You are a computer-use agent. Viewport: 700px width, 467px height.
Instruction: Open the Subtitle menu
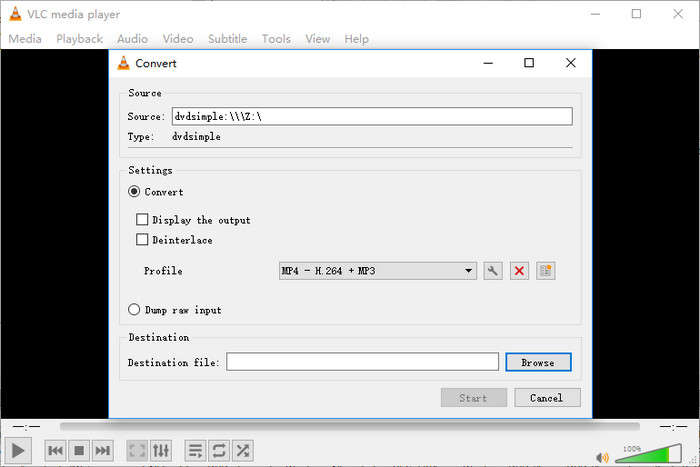click(x=228, y=39)
